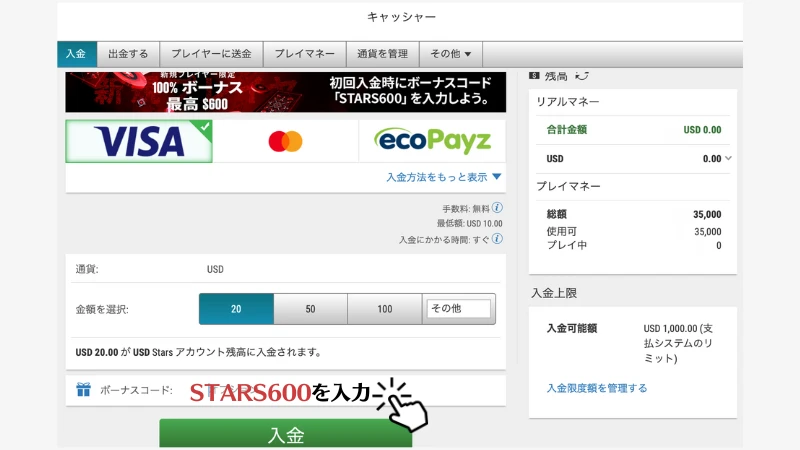Viewport: 800px width, 450px height.
Task: Expand the USD balance row chevron
Action: pos(728,158)
